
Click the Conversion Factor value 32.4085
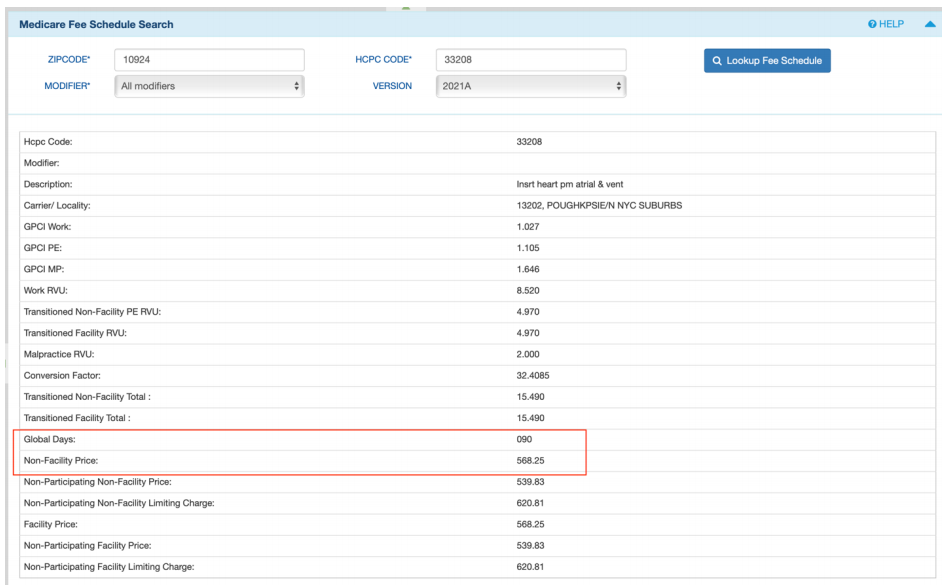(532, 376)
